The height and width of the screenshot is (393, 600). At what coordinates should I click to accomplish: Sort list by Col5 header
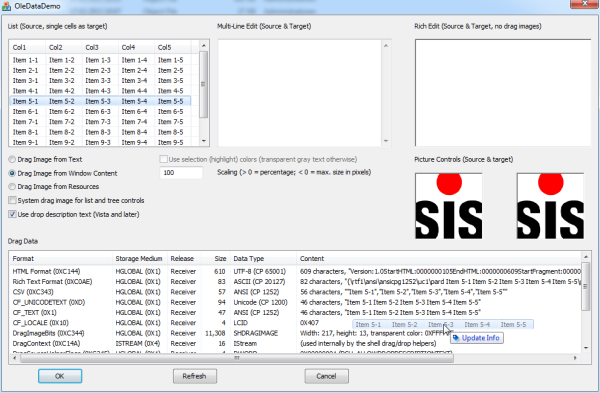(172, 47)
